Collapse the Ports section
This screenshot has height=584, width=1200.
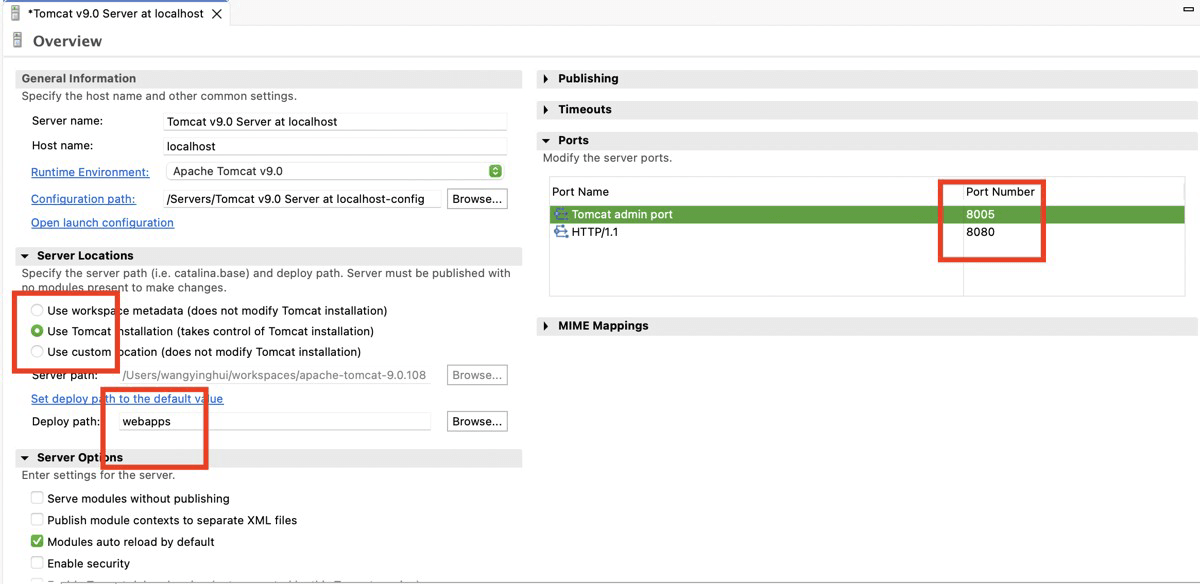(x=546, y=141)
